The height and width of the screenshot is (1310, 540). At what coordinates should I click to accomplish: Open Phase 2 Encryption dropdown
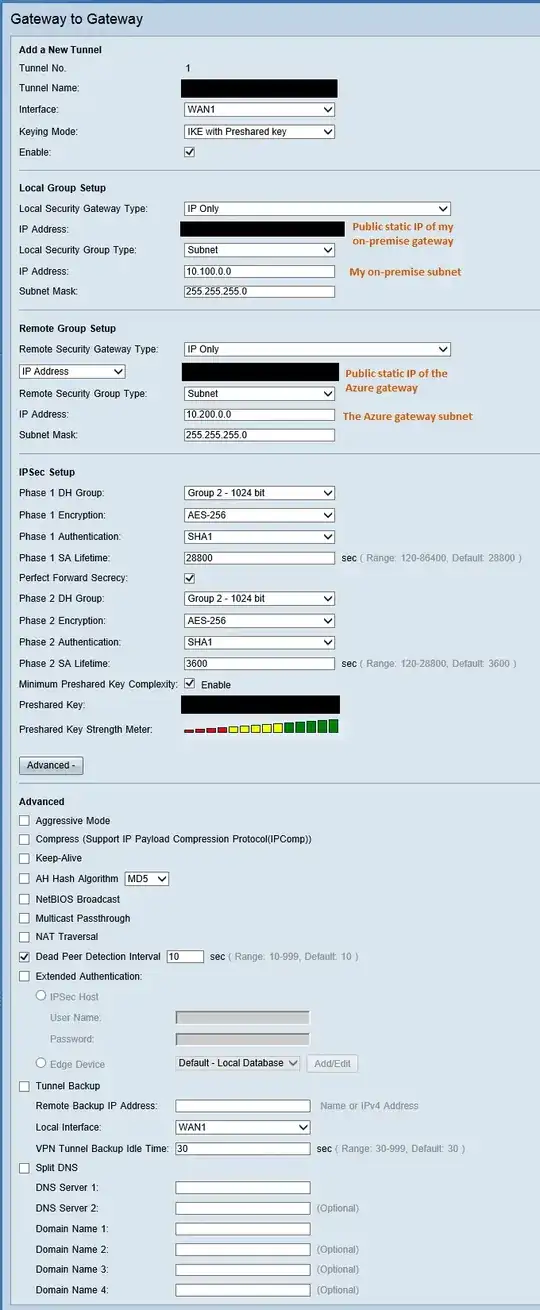(x=259, y=621)
